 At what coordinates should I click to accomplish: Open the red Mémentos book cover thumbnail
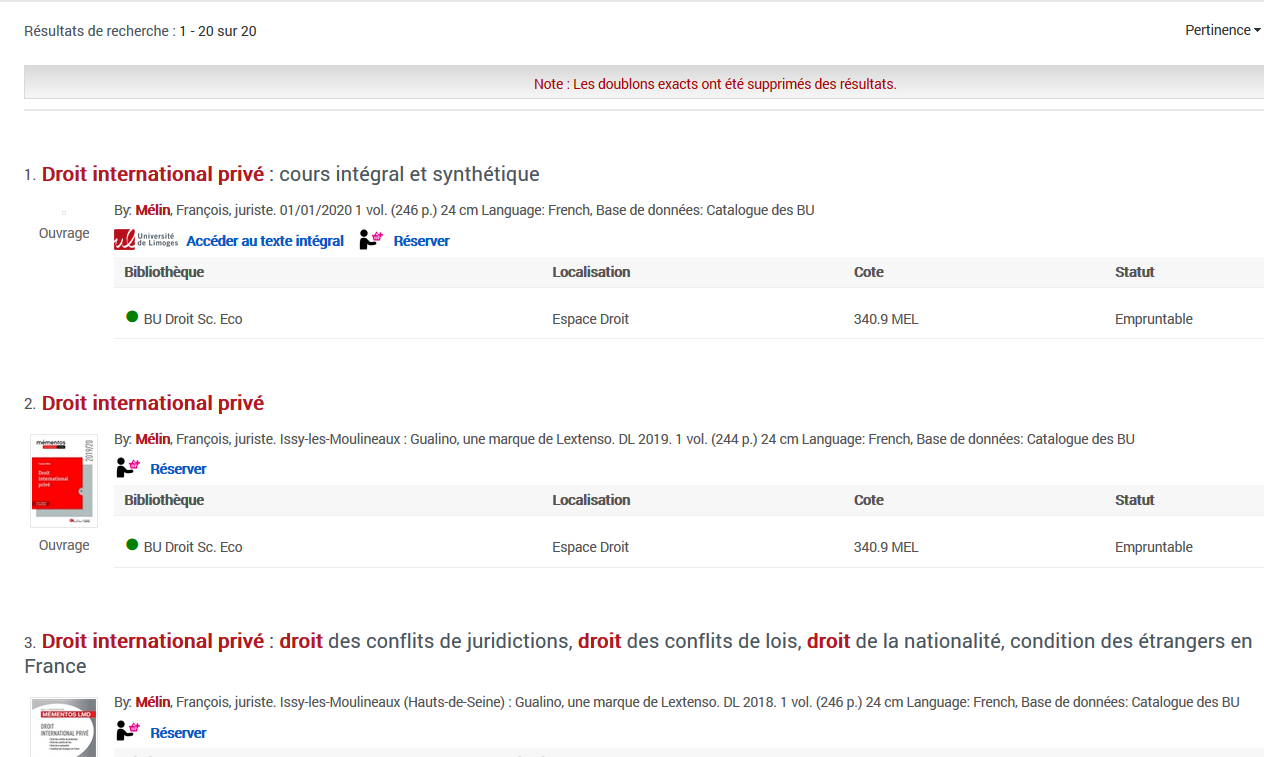coord(64,480)
